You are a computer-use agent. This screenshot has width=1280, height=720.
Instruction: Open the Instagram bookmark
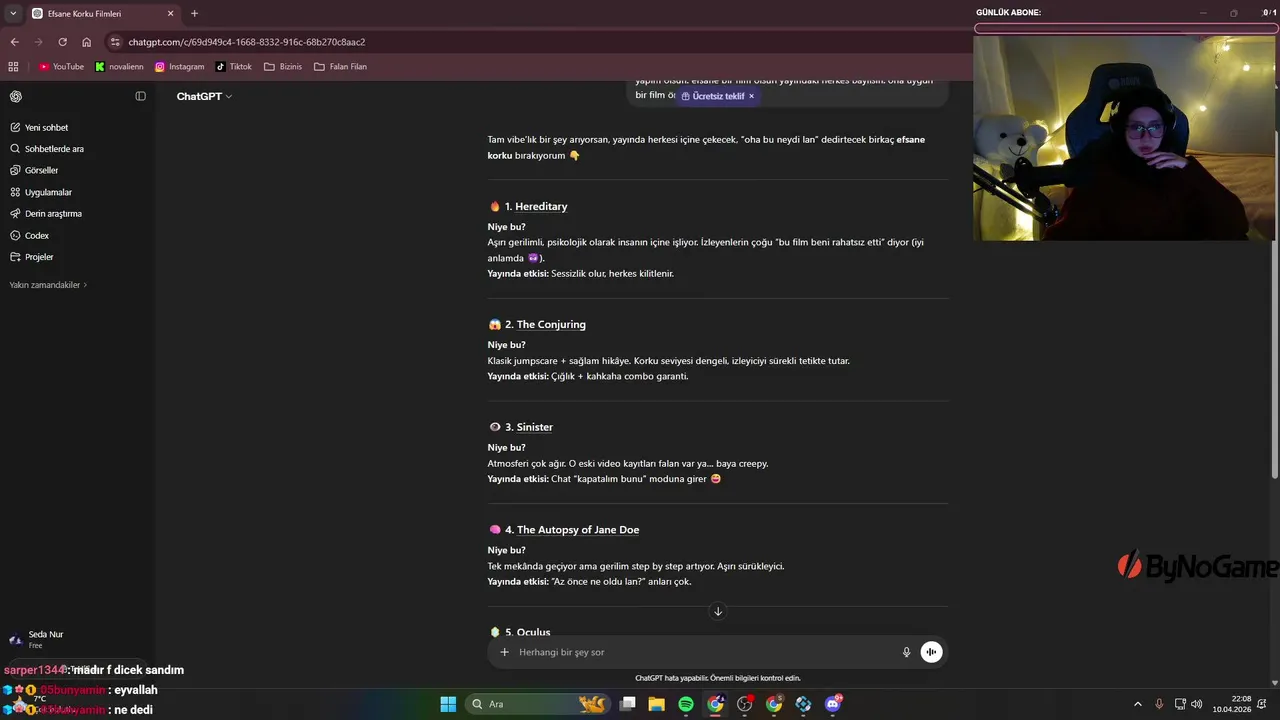pos(179,67)
